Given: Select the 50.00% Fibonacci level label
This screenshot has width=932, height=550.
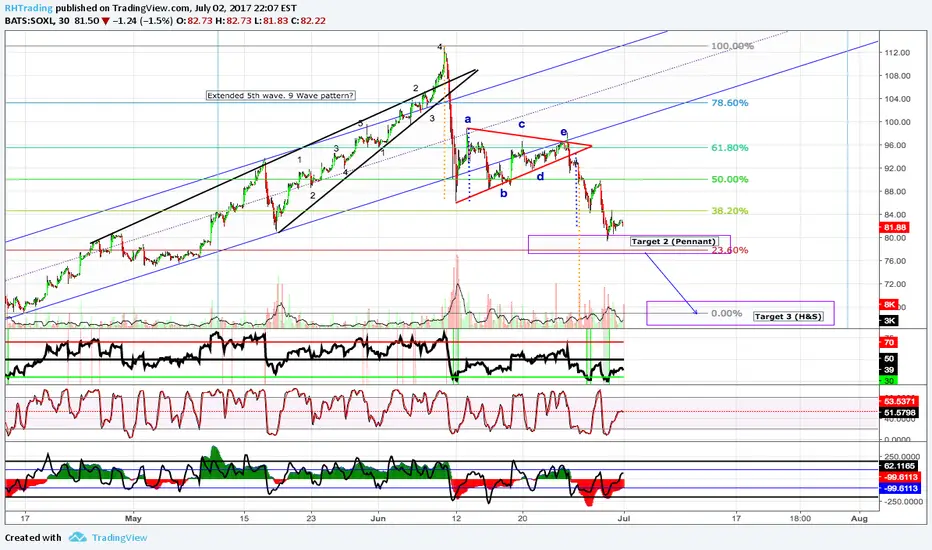Looking at the screenshot, I should tap(730, 179).
